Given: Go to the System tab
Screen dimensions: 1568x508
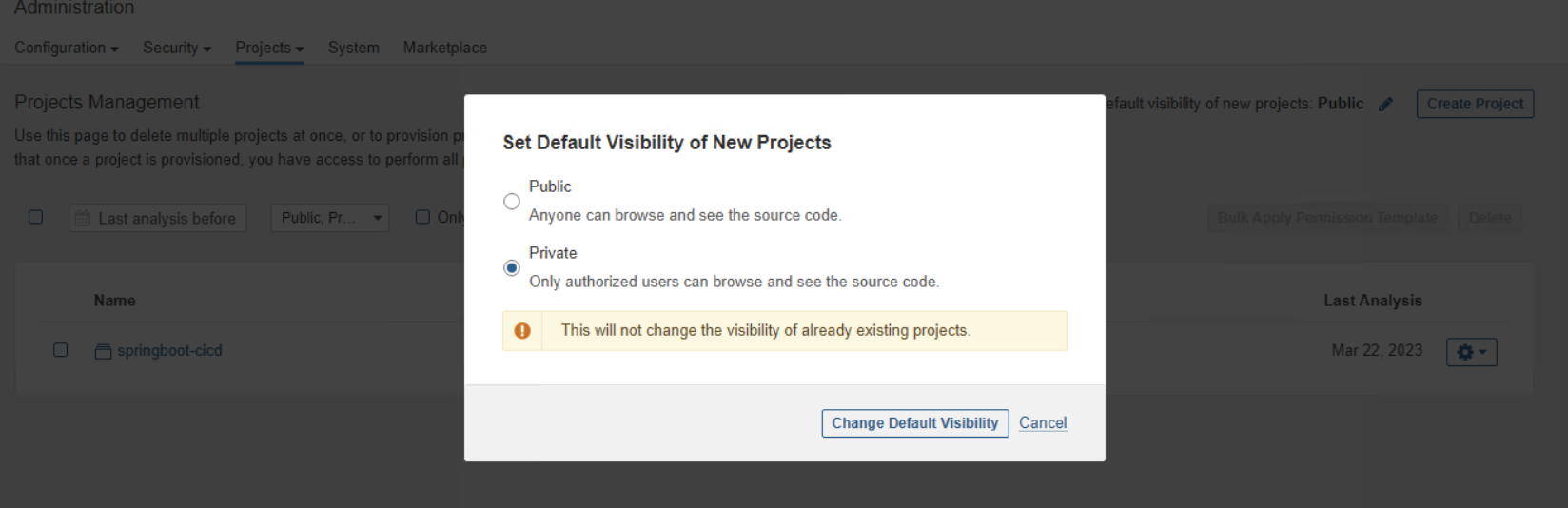Looking at the screenshot, I should pos(354,48).
